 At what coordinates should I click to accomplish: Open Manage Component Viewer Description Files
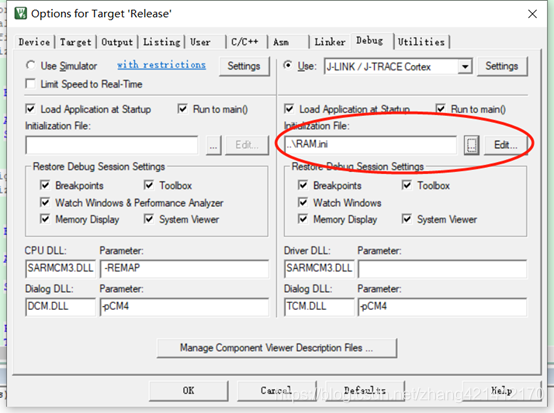pos(277,348)
